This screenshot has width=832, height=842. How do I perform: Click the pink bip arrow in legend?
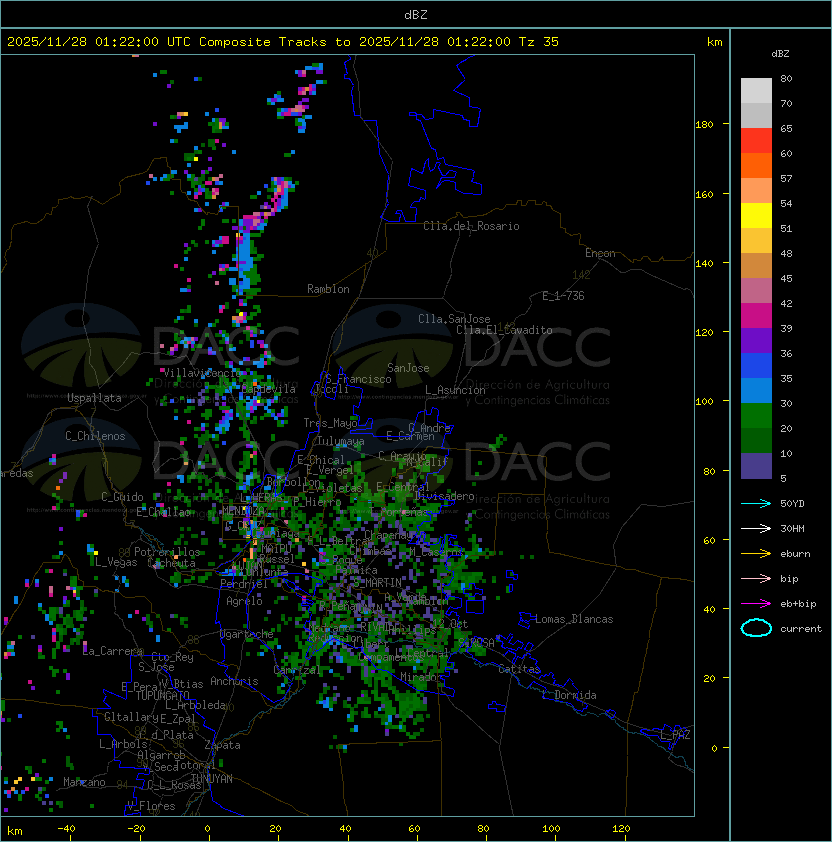756,578
